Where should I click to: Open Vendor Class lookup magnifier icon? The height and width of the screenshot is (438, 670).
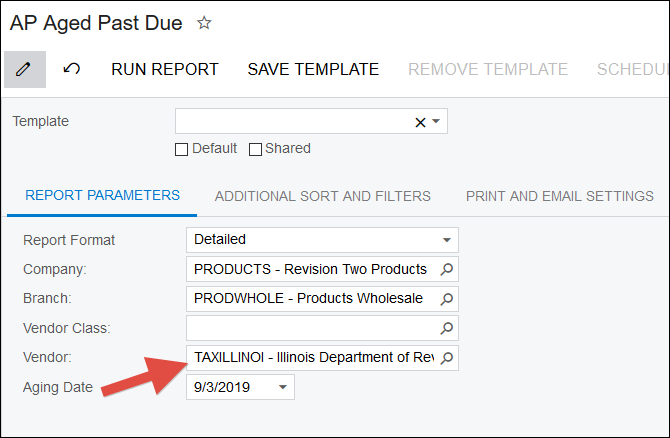tap(447, 328)
